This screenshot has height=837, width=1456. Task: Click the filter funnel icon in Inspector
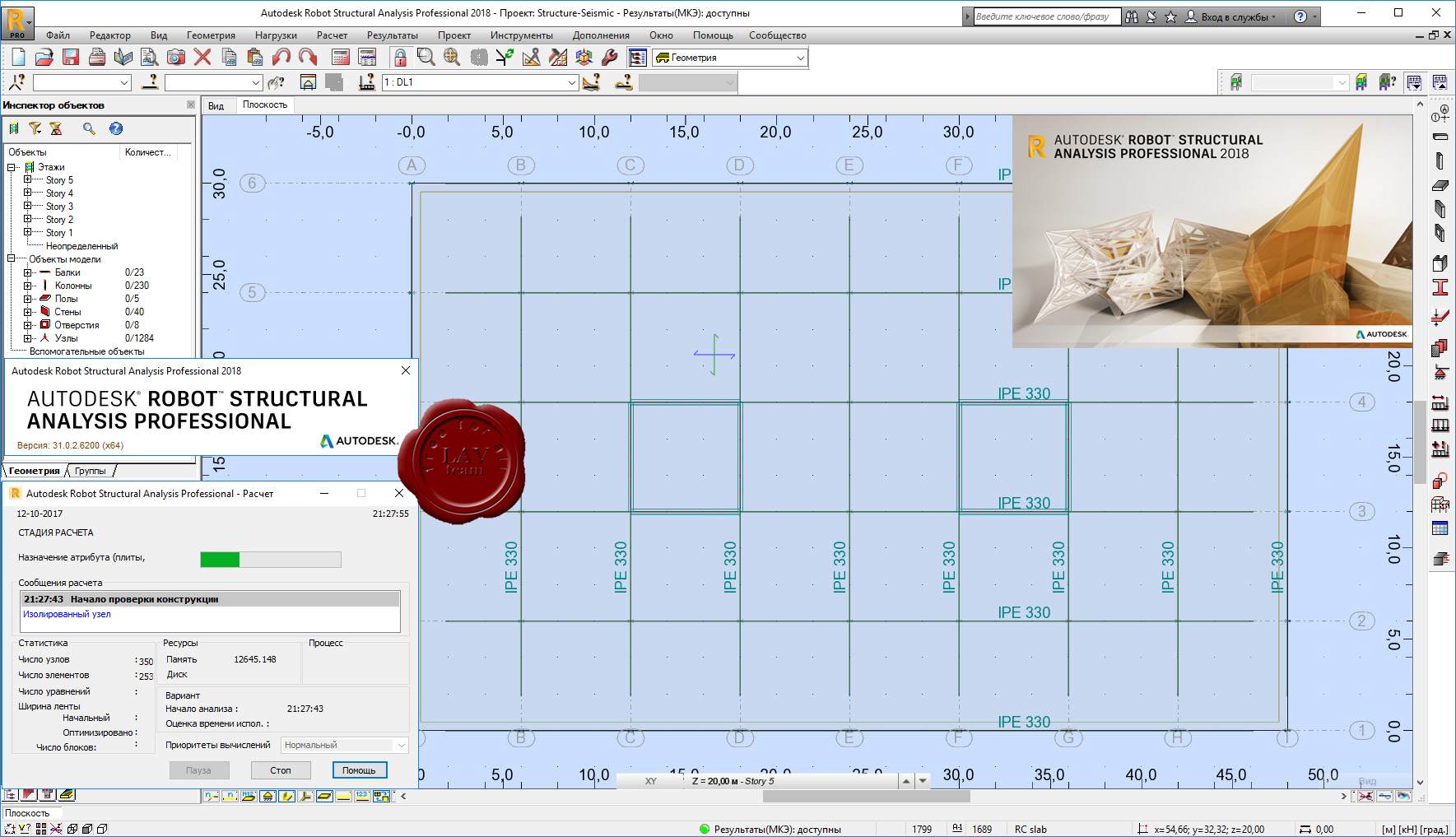(35, 128)
